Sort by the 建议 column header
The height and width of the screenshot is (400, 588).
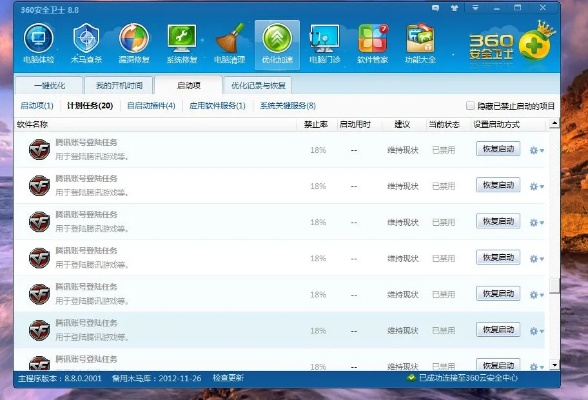click(x=402, y=124)
